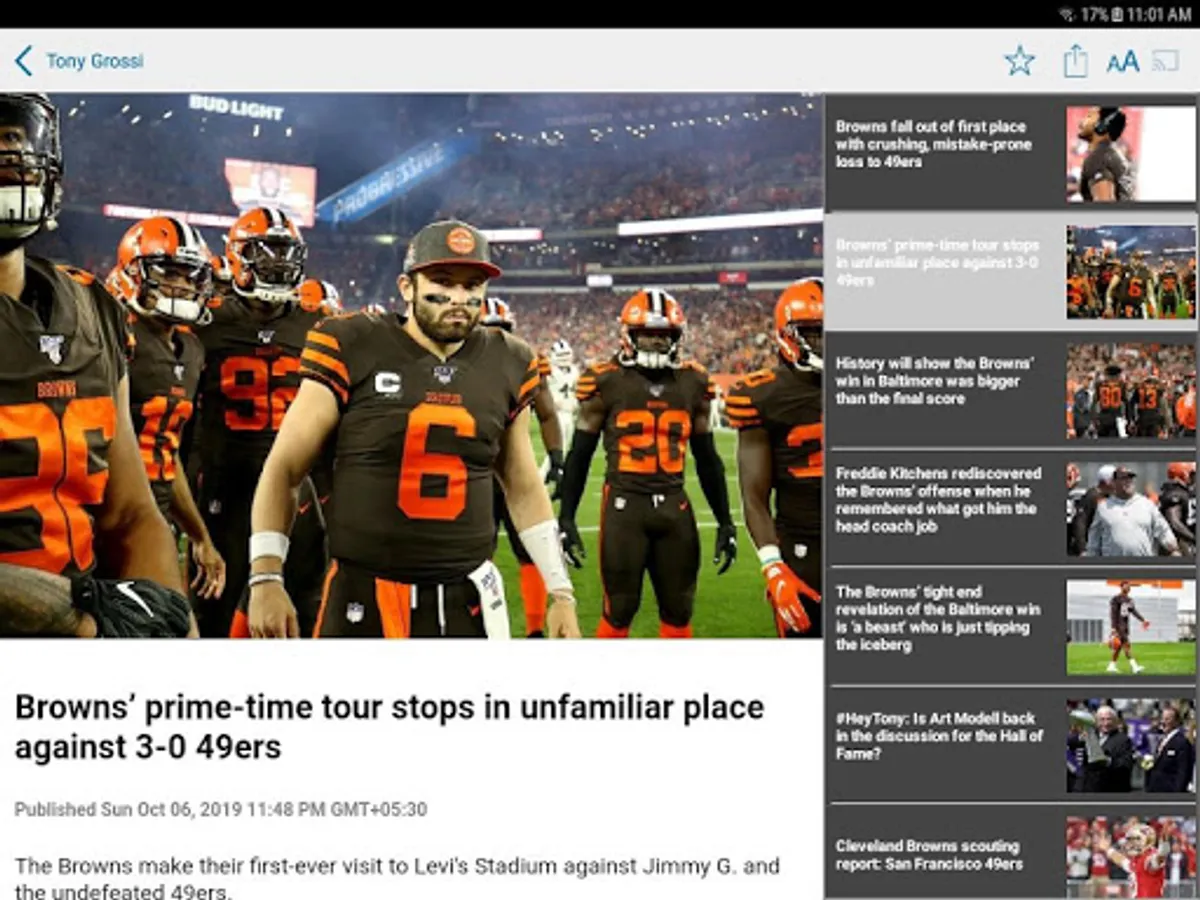Tap the 49ers scouting report thumbnail

pyautogui.click(x=1130, y=857)
